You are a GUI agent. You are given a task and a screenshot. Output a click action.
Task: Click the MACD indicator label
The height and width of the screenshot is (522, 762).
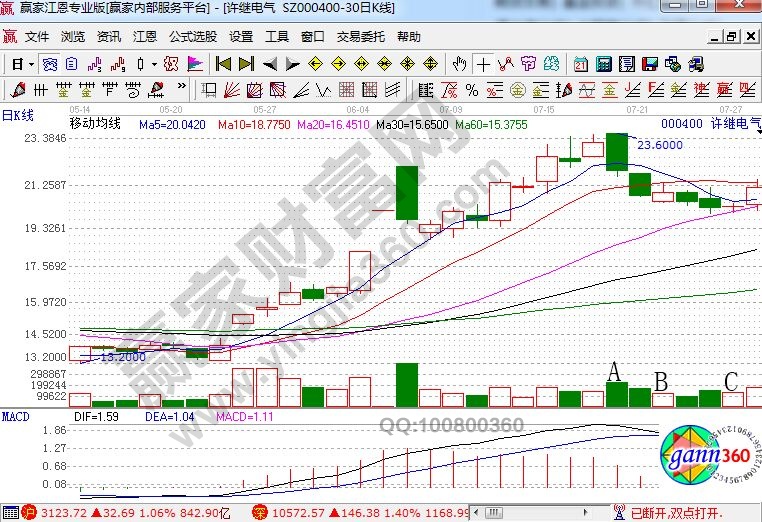tap(15, 415)
